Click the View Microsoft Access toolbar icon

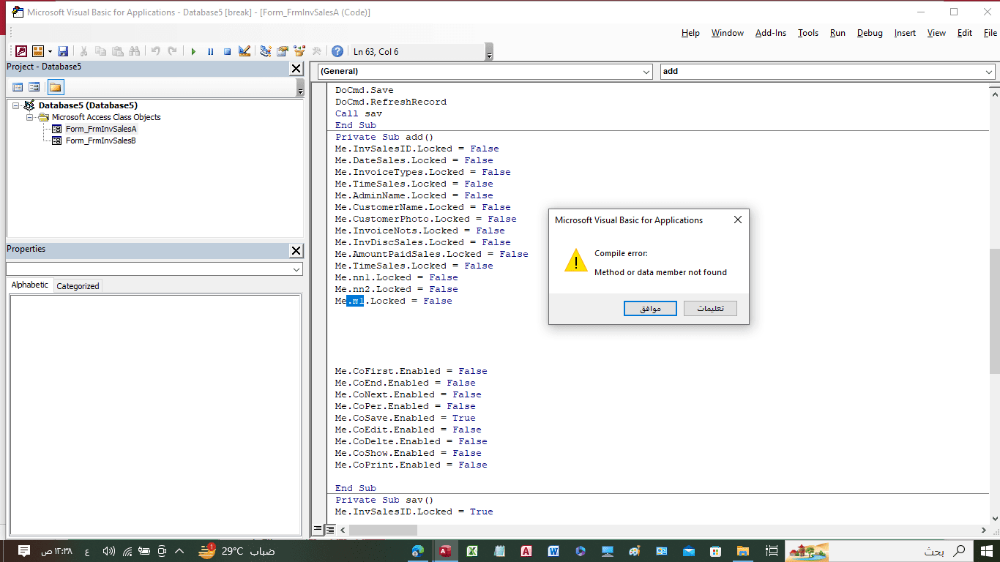tap(21, 51)
